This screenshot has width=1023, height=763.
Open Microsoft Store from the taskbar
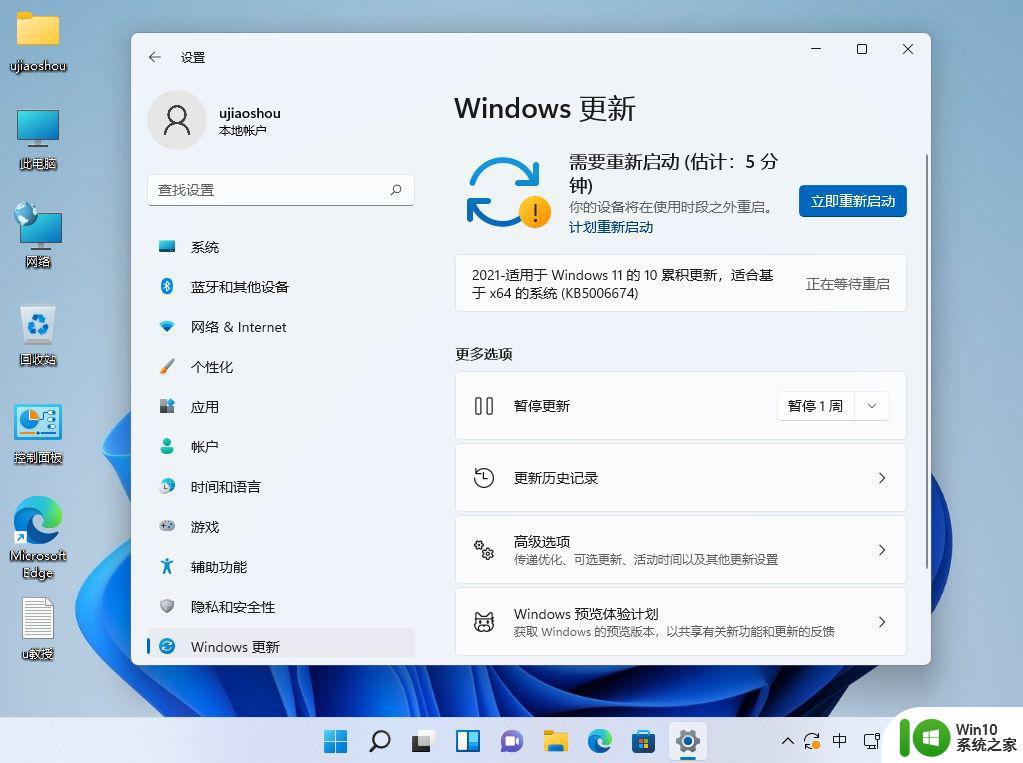point(643,741)
